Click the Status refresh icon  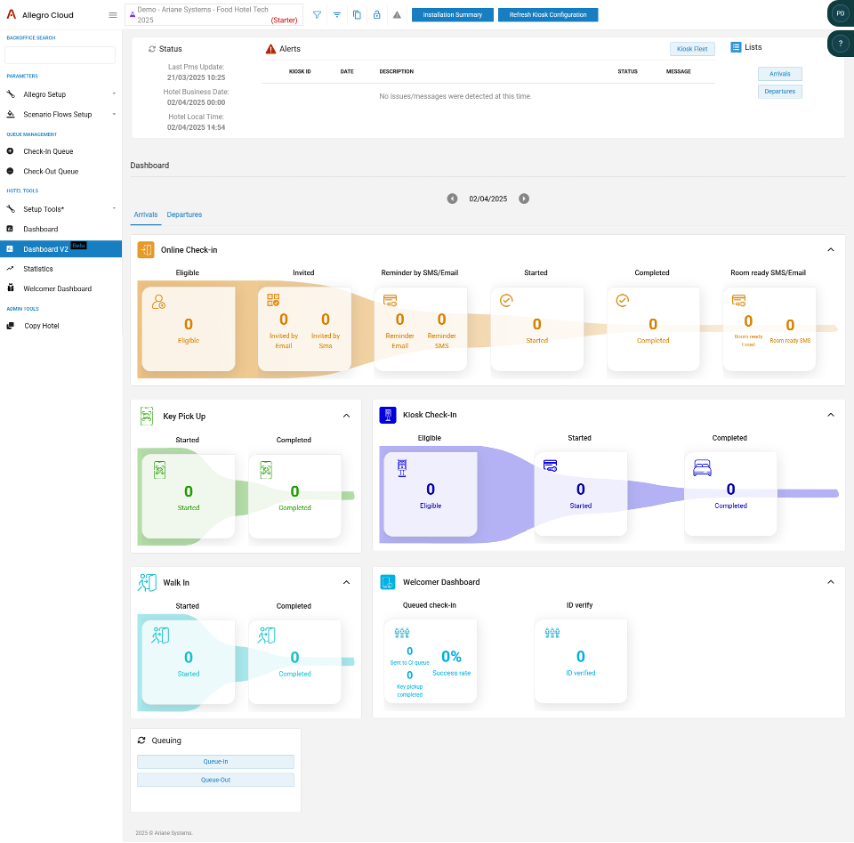coord(152,49)
